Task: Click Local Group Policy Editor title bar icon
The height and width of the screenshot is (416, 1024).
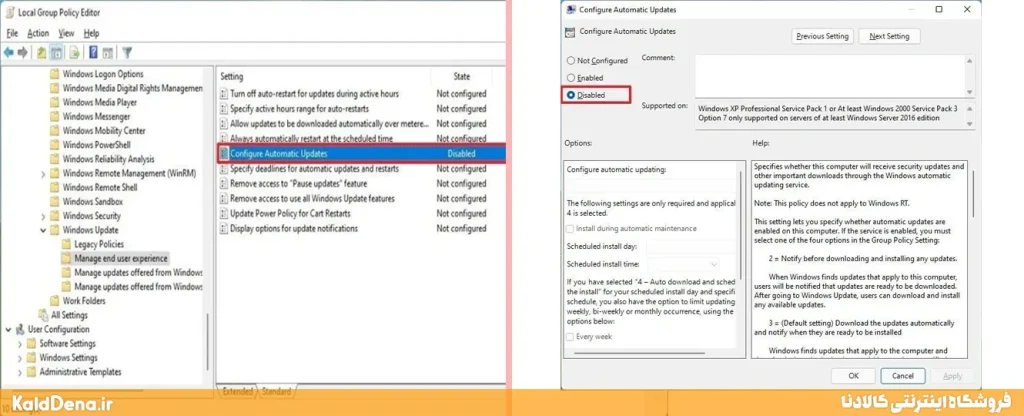Action: [x=8, y=12]
